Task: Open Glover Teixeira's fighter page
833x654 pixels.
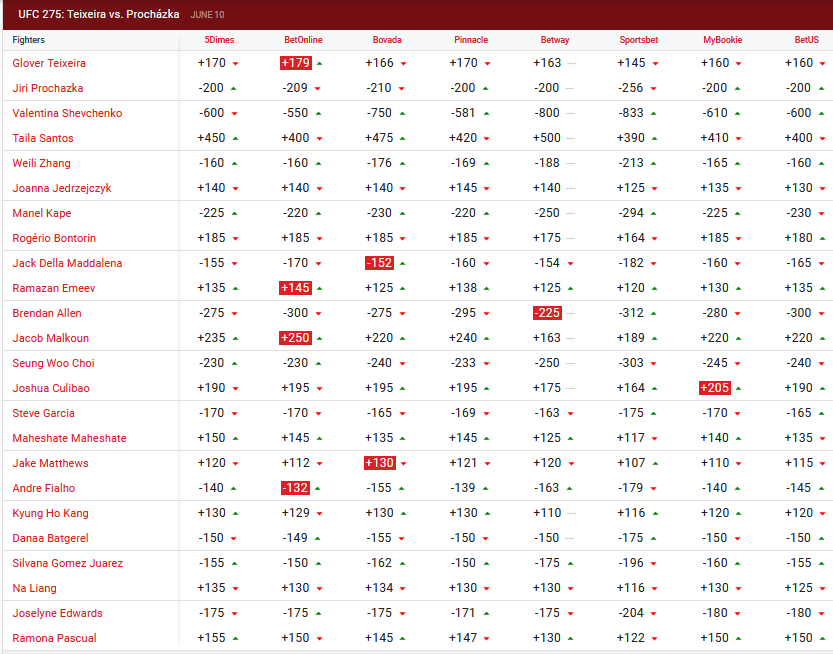Action: coord(49,63)
